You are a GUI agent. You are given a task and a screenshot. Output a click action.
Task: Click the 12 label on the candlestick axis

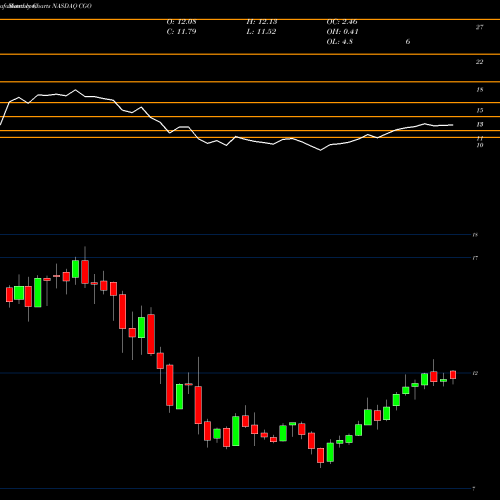tap(475, 373)
